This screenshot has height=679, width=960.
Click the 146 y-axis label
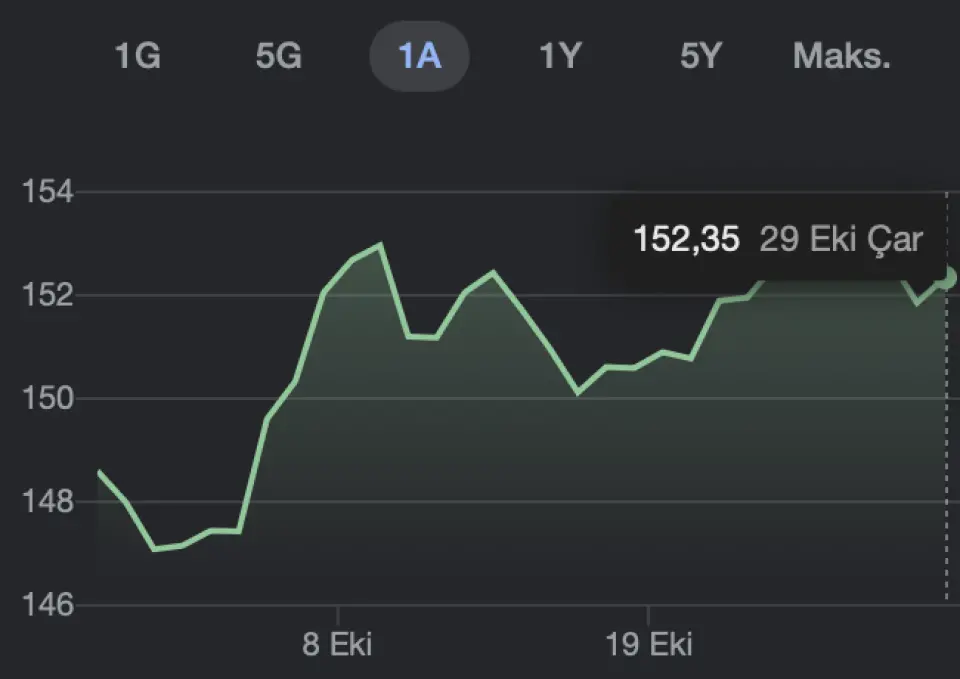click(x=46, y=606)
